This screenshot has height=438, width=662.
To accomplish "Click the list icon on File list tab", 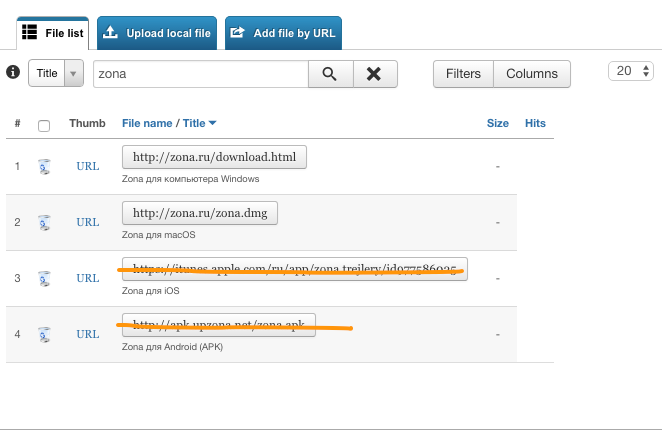I will point(30,32).
